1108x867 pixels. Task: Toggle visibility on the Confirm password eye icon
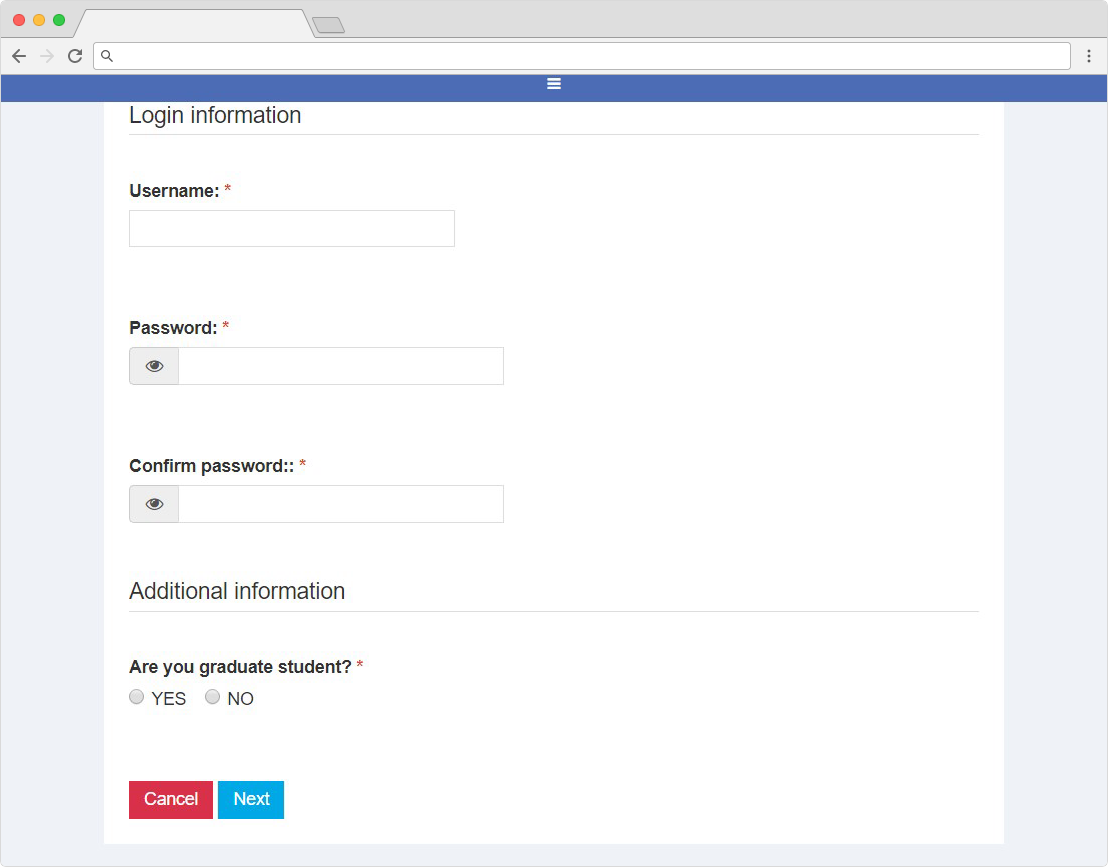[x=154, y=504]
